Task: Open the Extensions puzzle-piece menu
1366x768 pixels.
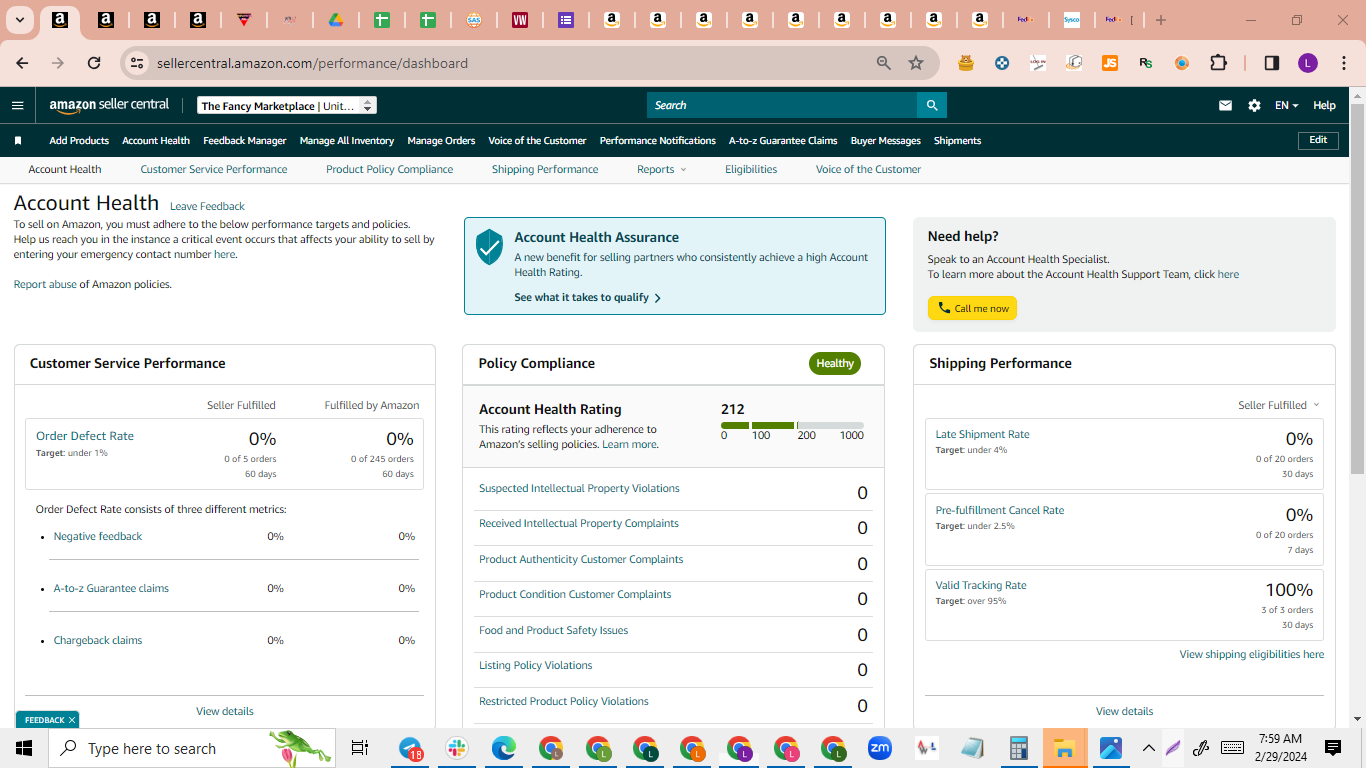Action: point(1218,63)
